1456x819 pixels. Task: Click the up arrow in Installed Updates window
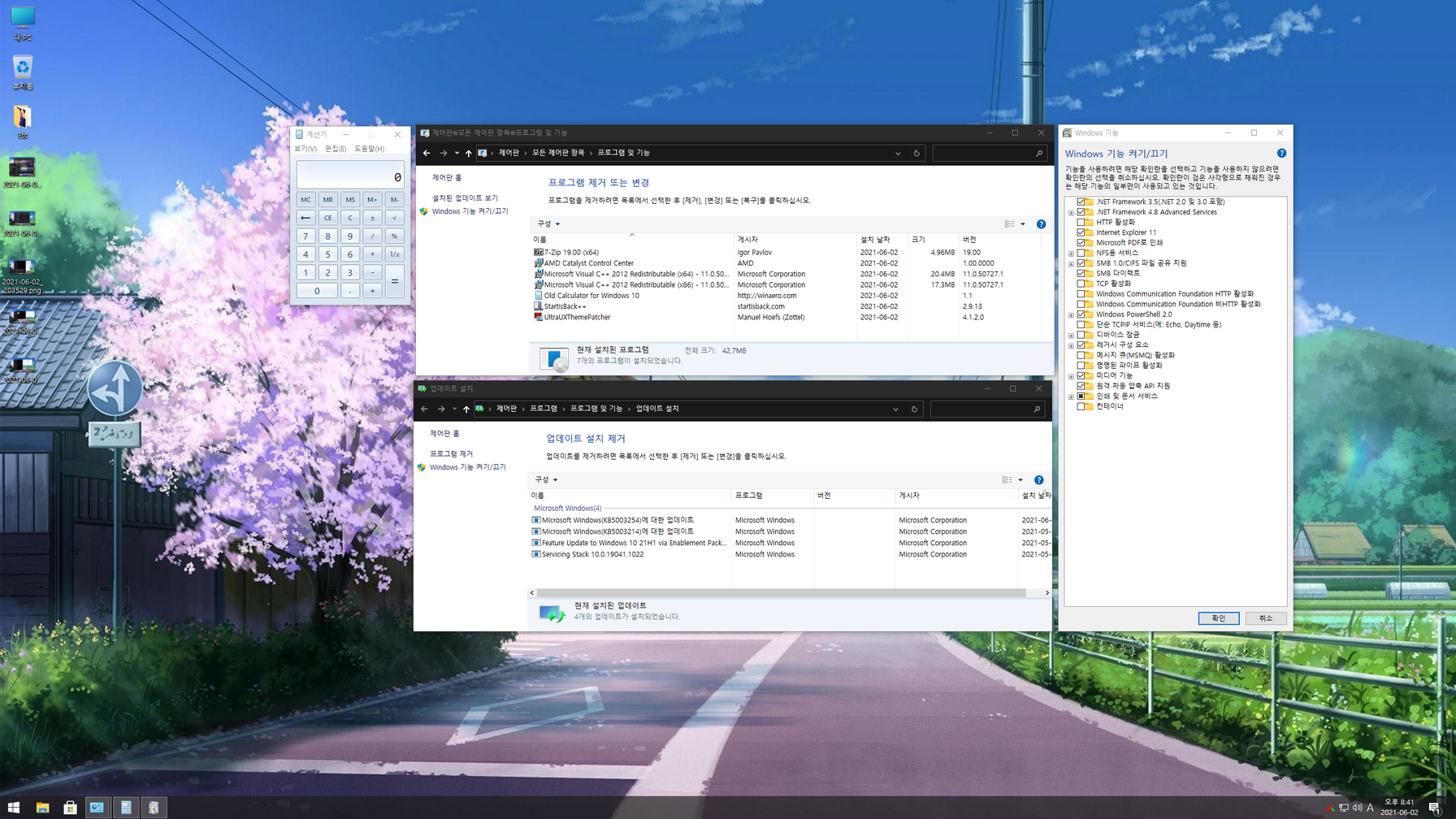point(466,409)
